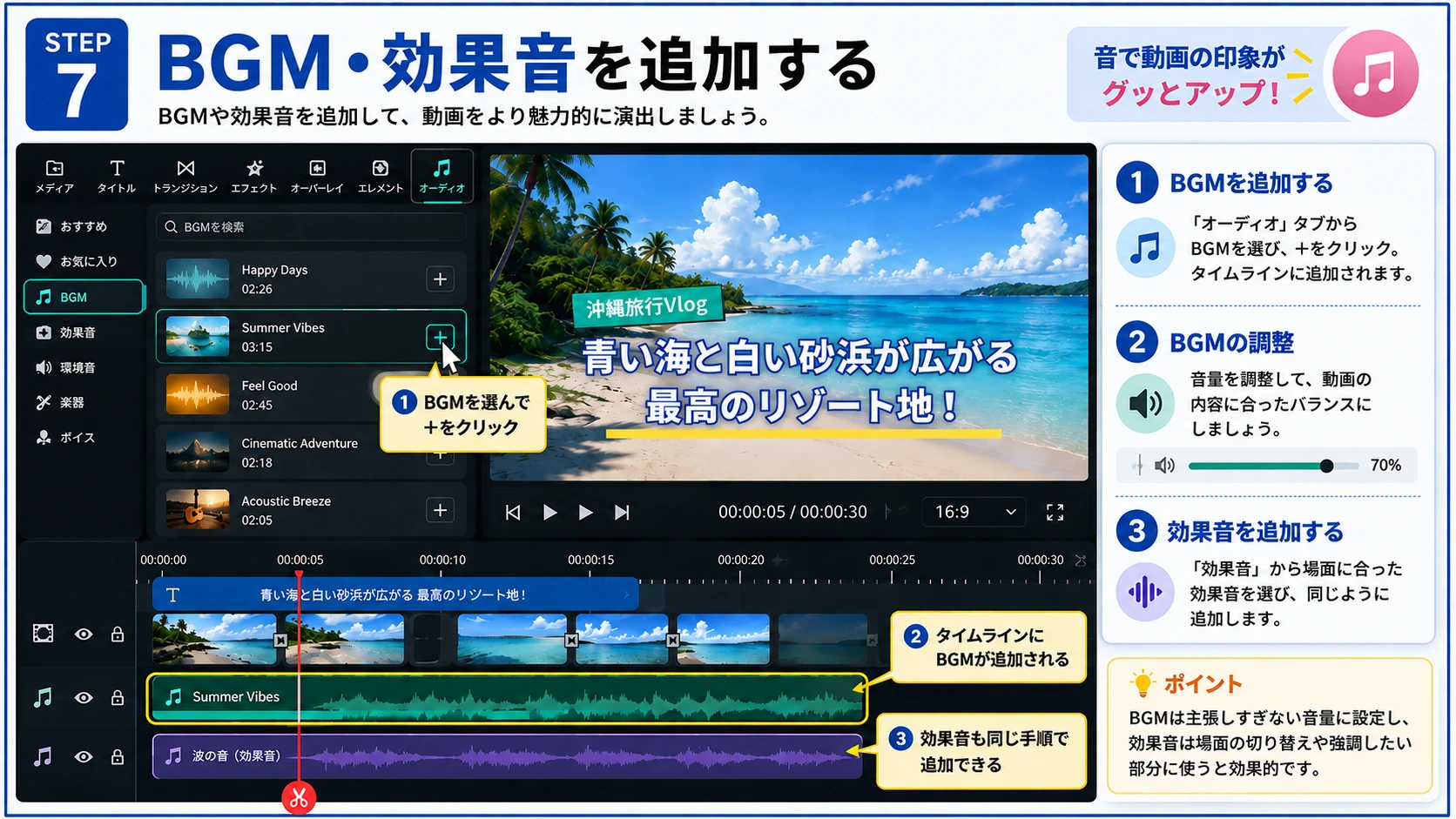This screenshot has width=1456, height=819.
Task: Select the Acoustic Breeze guitar thumbnail
Action: coord(198,511)
